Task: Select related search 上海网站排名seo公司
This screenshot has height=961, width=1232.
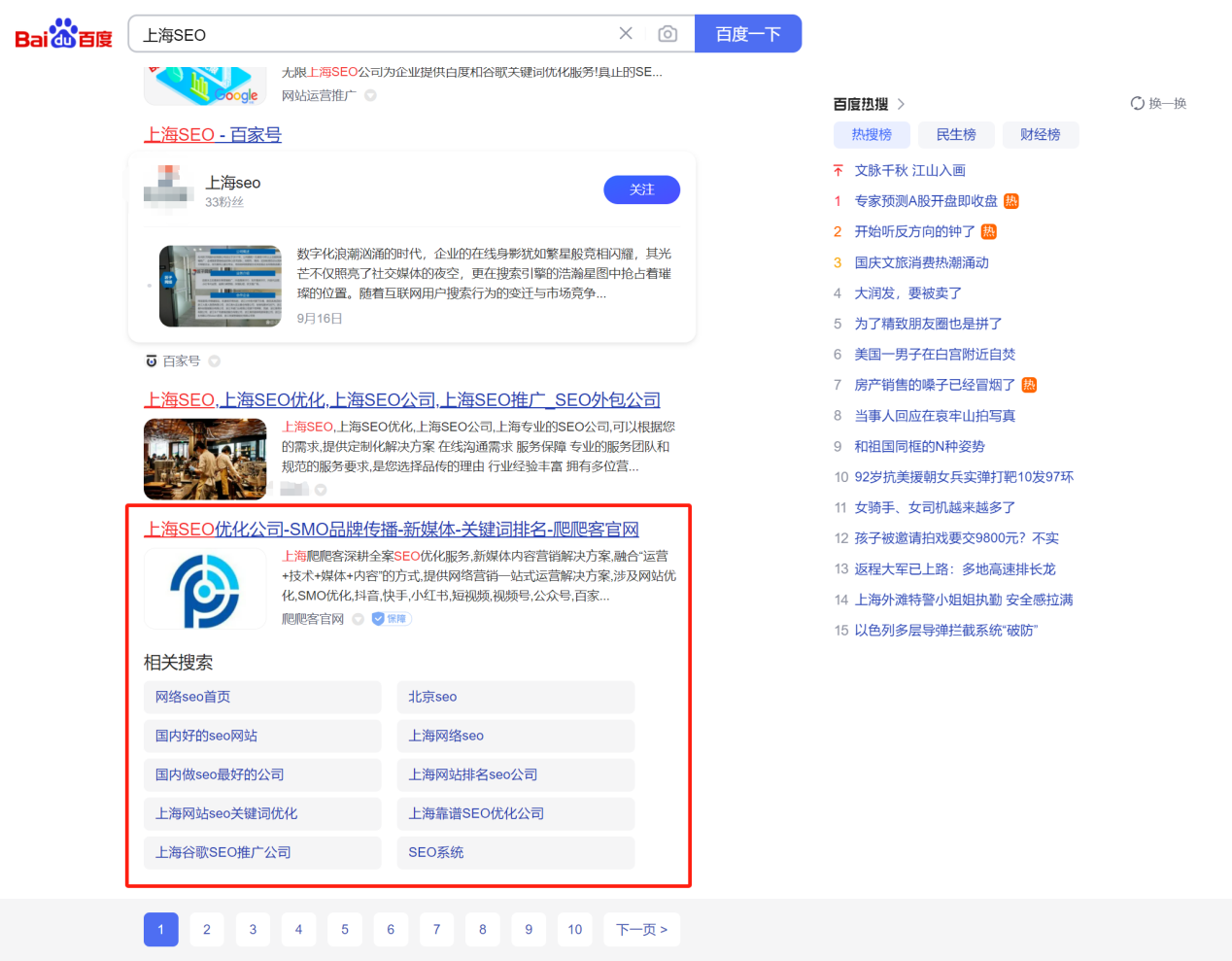Action: [x=516, y=774]
